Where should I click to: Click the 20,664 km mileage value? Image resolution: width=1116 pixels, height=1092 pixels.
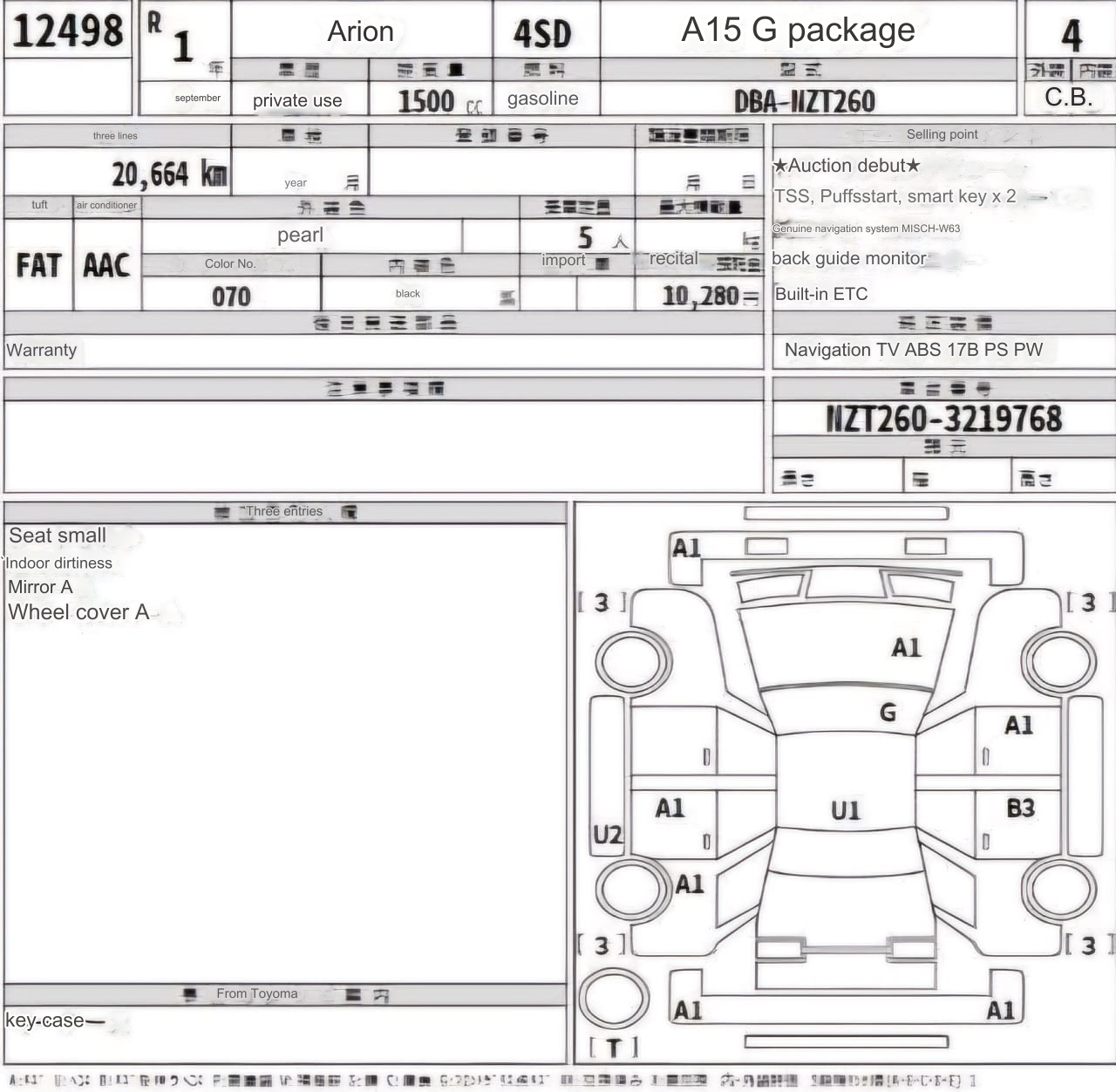(x=169, y=174)
